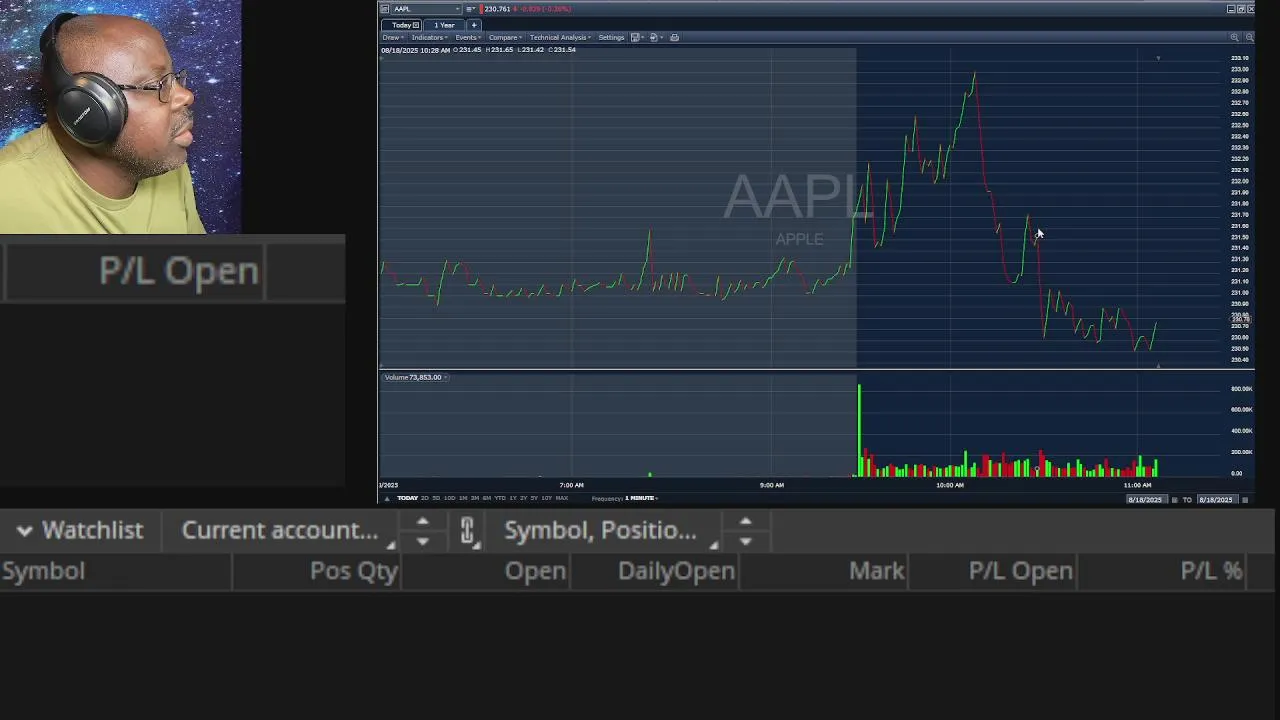
Task: Collapse the Watchlist section
Action: 80,530
